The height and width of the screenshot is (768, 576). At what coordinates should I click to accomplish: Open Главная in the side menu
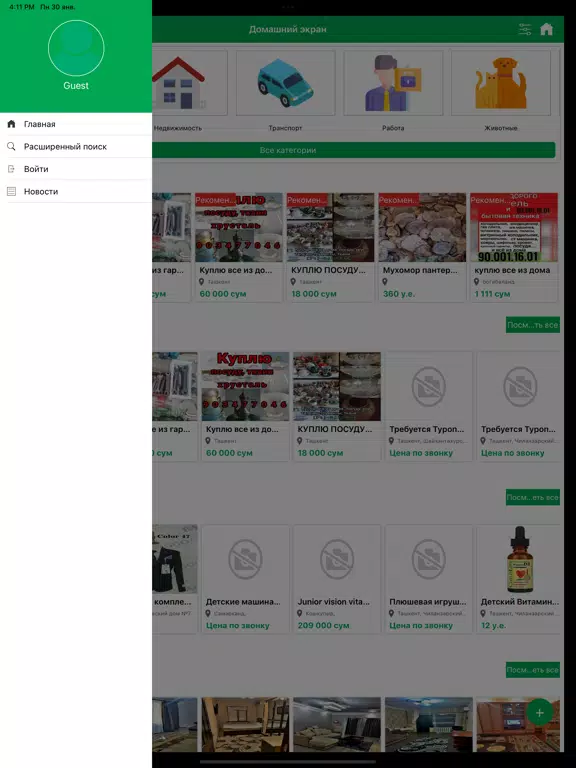click(x=76, y=124)
